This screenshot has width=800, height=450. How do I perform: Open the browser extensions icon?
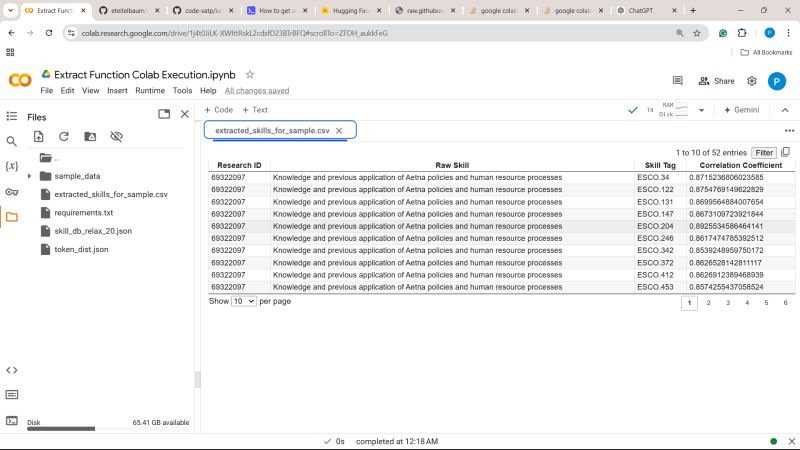click(x=742, y=33)
